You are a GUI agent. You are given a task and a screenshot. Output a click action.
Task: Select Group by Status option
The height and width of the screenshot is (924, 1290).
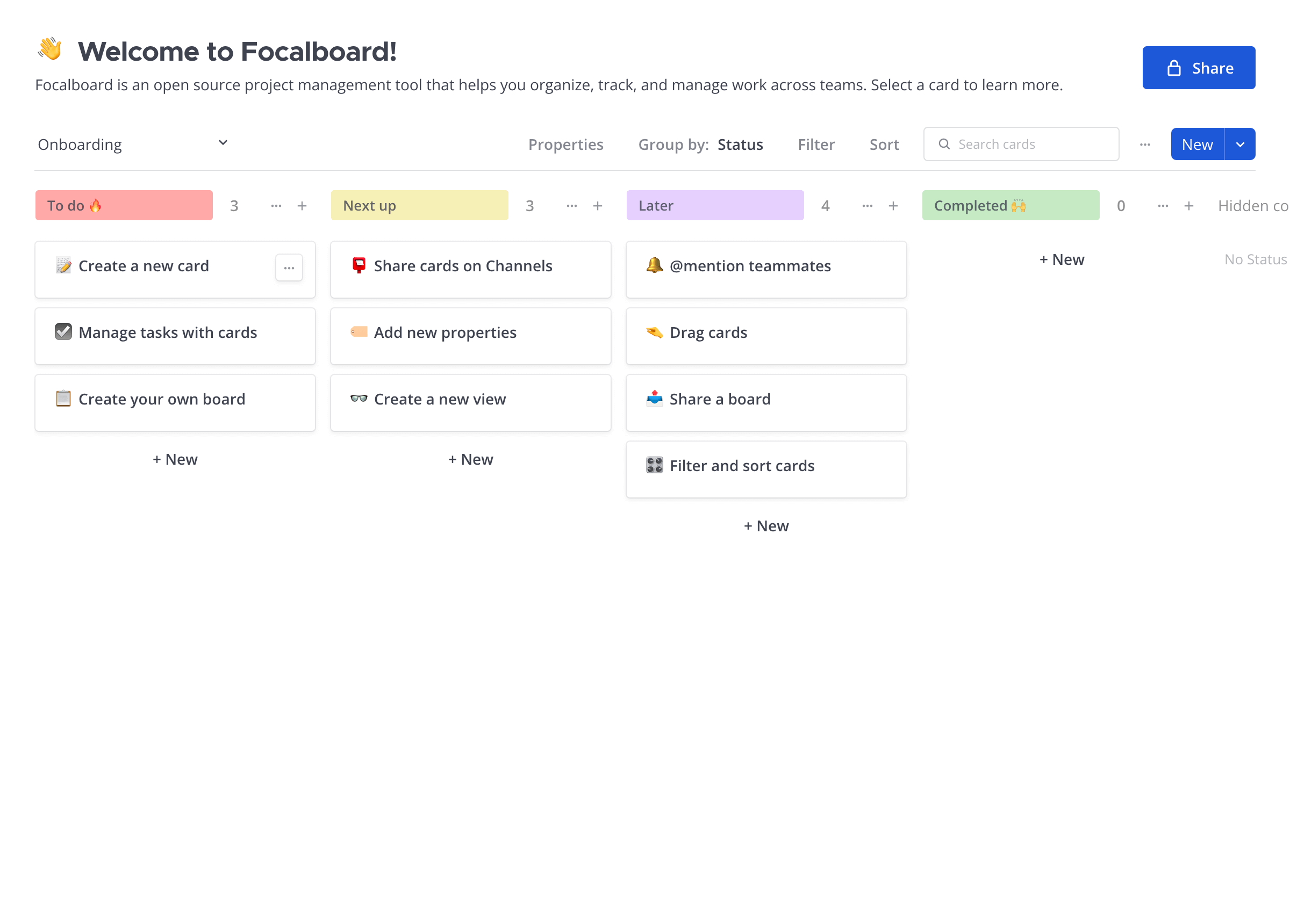(x=740, y=143)
